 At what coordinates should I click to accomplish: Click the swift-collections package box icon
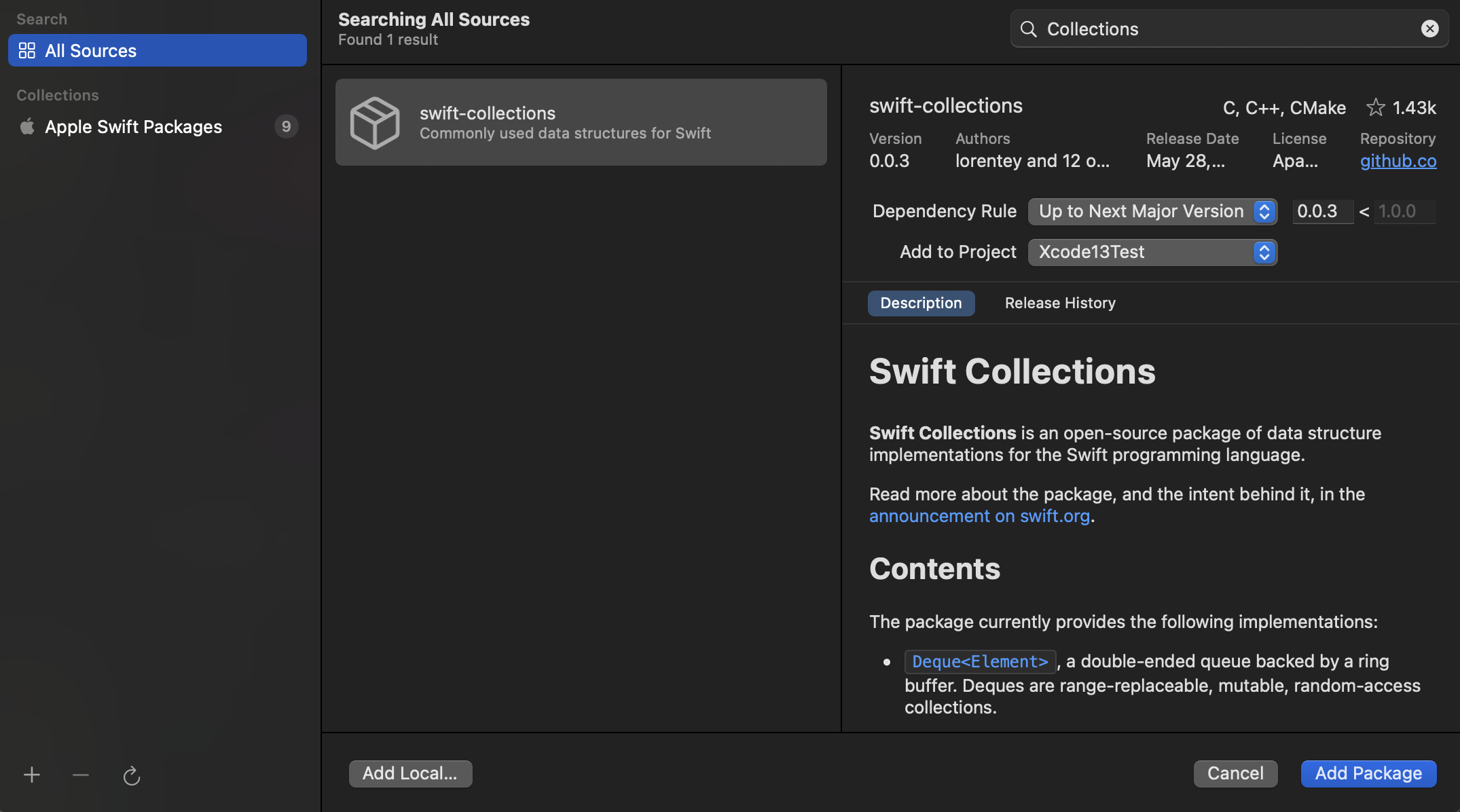pos(375,123)
